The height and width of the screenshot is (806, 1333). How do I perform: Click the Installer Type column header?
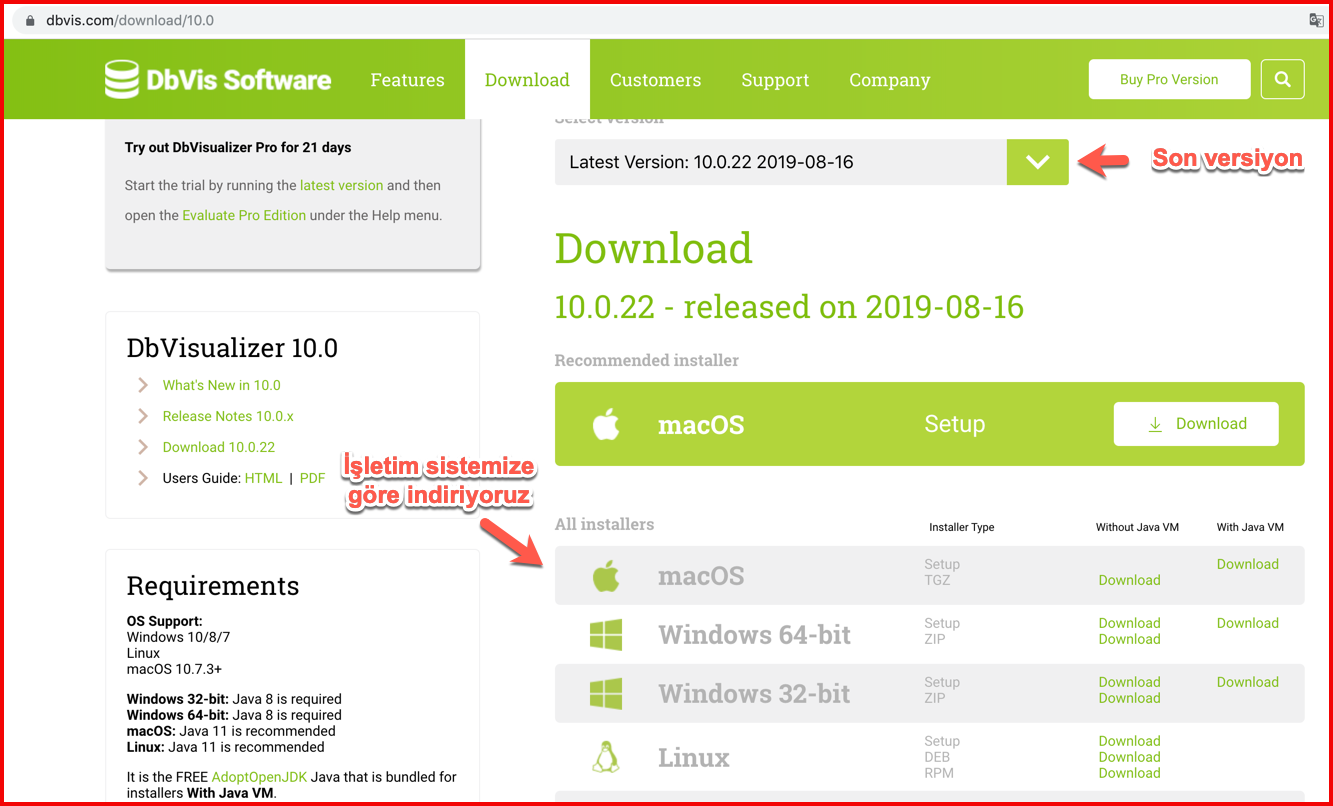(961, 527)
